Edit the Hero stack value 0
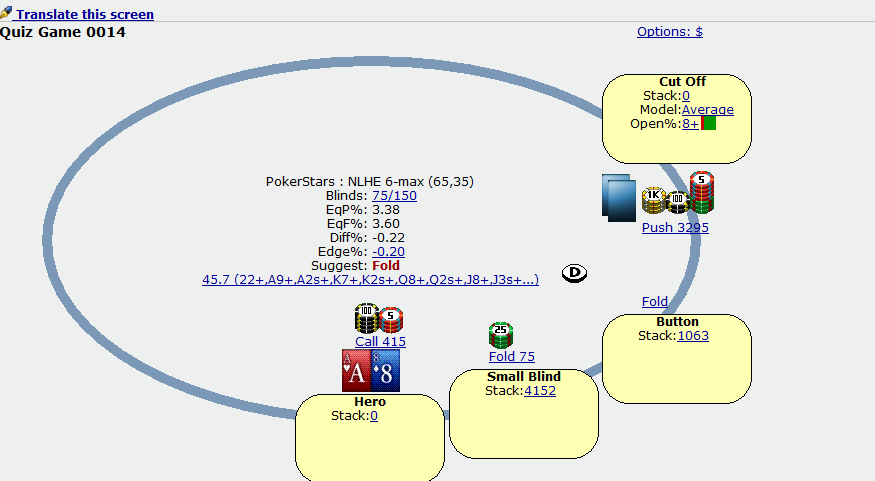Image resolution: width=875 pixels, height=481 pixels. [374, 416]
